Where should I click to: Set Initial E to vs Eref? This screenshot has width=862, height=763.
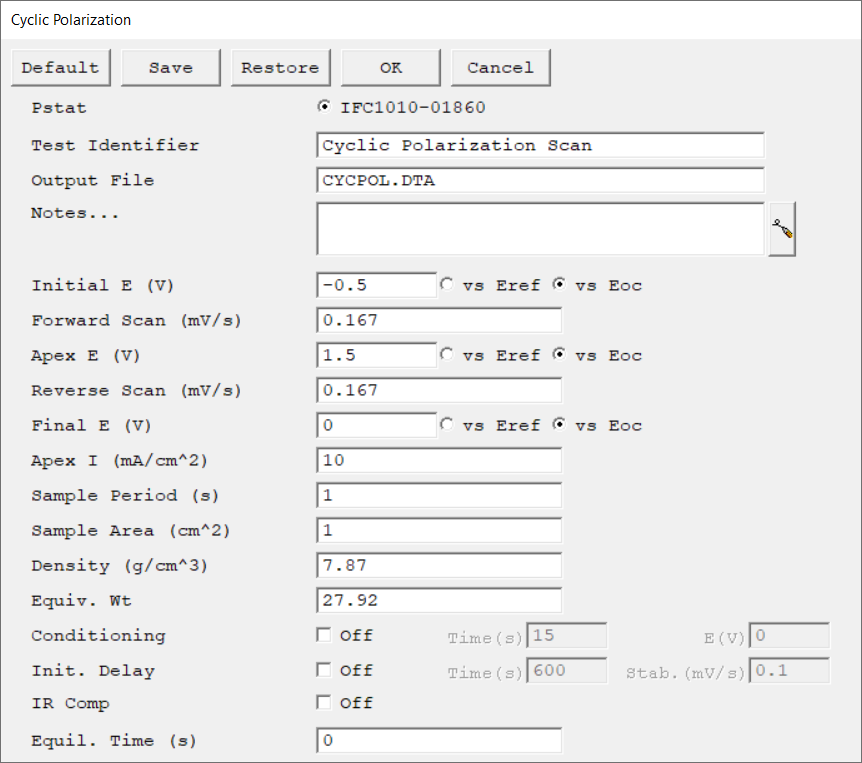[x=446, y=285]
